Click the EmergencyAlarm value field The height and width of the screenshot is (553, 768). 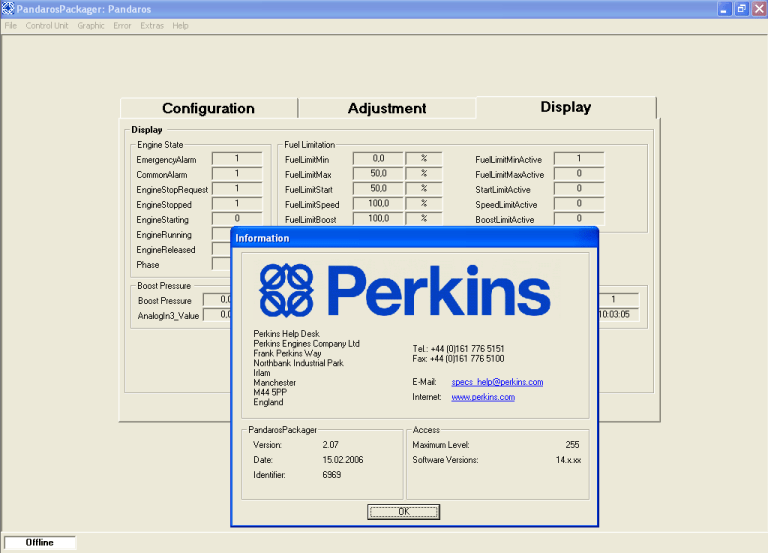(x=237, y=159)
